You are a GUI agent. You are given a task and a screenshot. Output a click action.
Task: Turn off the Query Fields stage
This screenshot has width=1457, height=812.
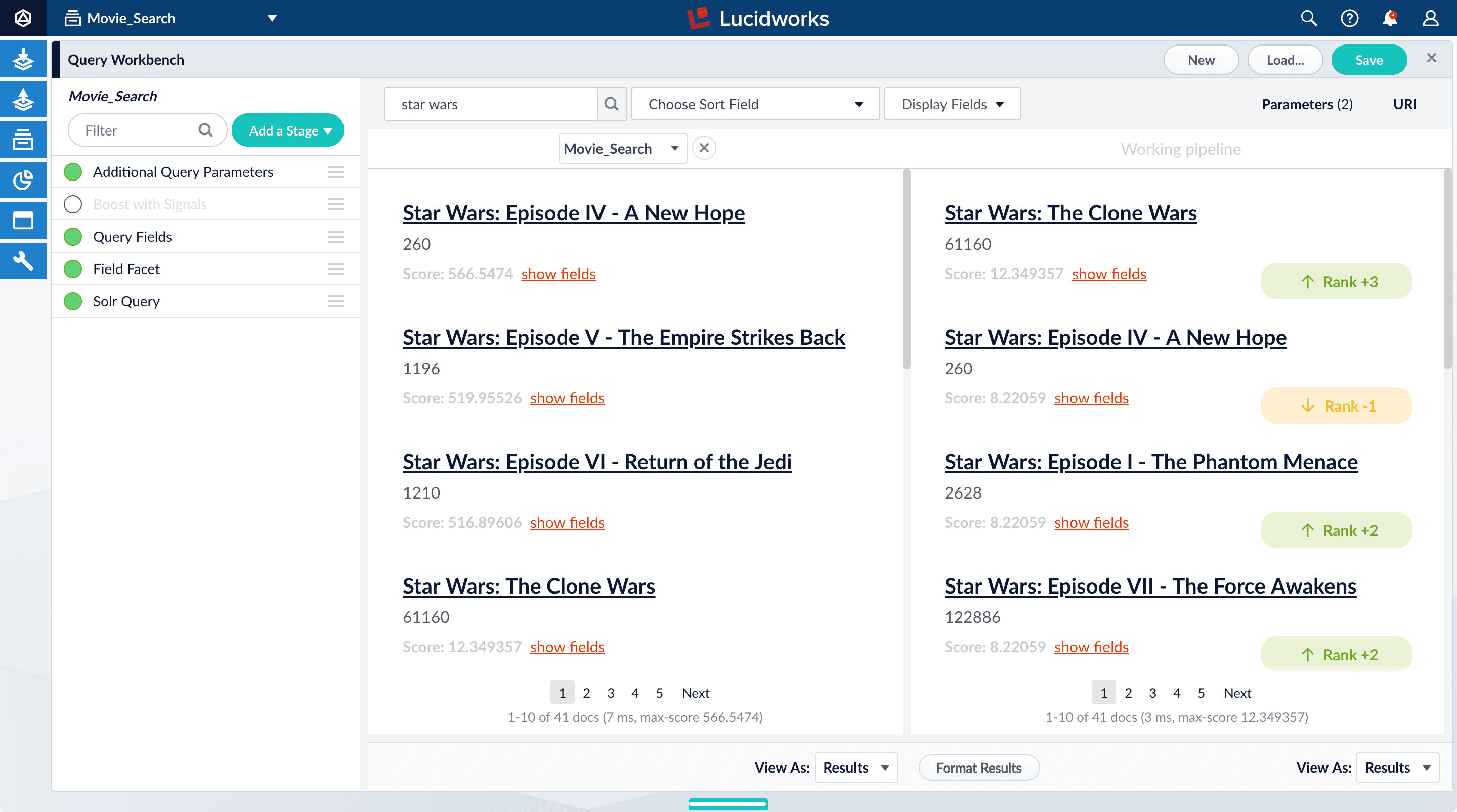click(x=73, y=236)
